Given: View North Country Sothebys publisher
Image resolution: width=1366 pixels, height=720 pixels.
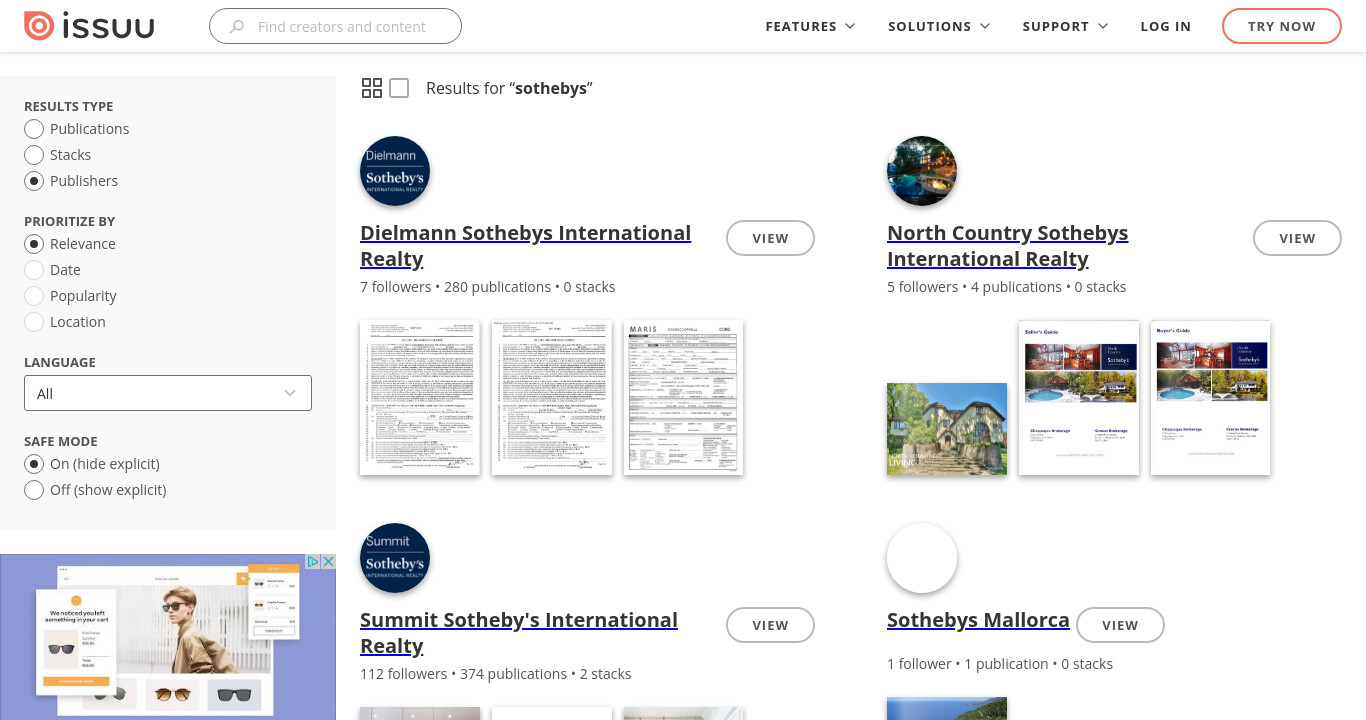Looking at the screenshot, I should (1297, 238).
